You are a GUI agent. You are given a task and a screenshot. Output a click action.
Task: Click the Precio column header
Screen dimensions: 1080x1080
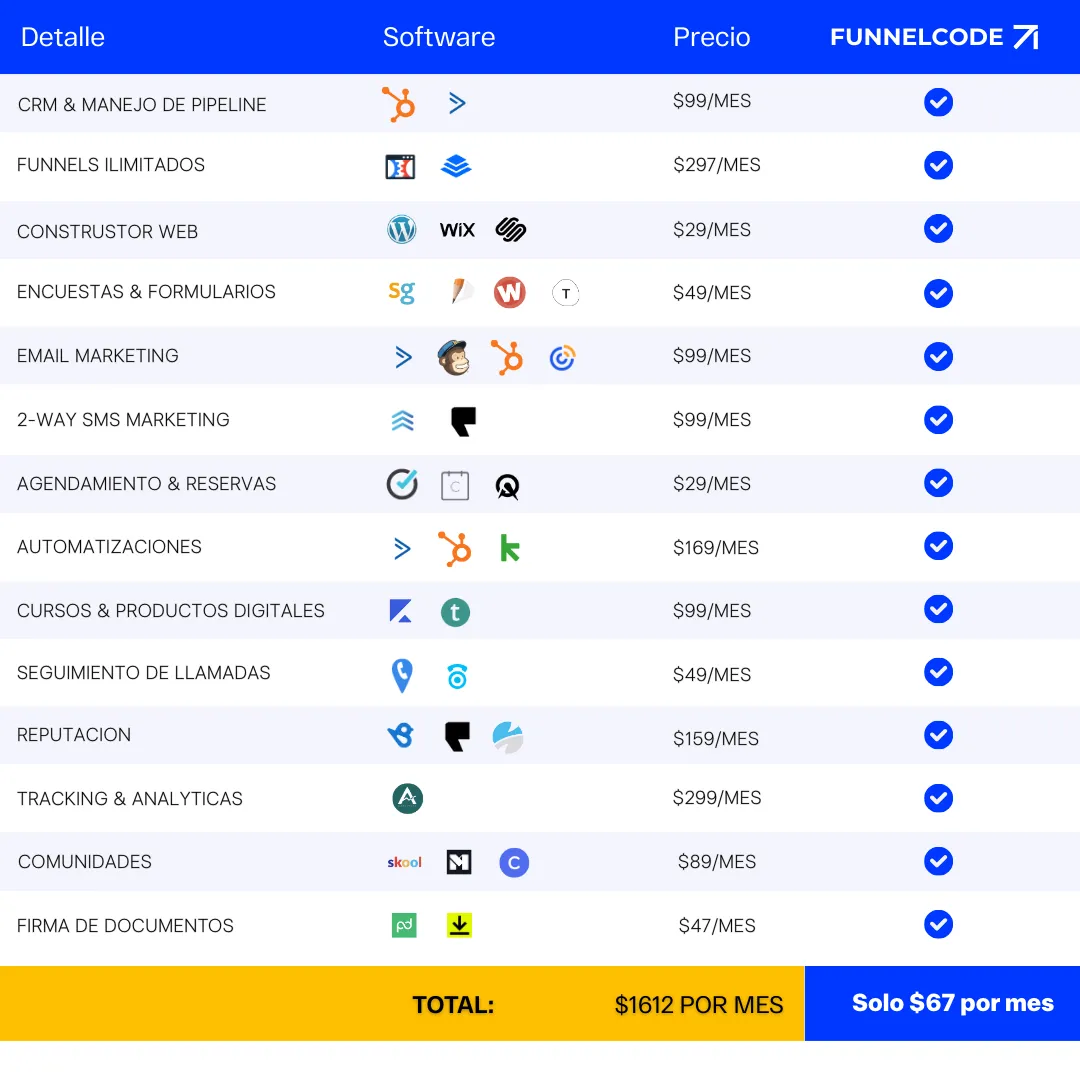coord(711,37)
